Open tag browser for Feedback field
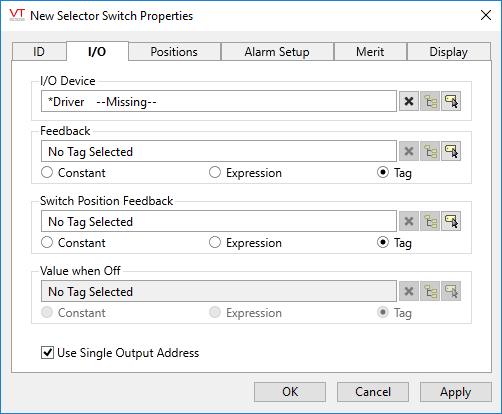502x414 pixels. (430, 151)
